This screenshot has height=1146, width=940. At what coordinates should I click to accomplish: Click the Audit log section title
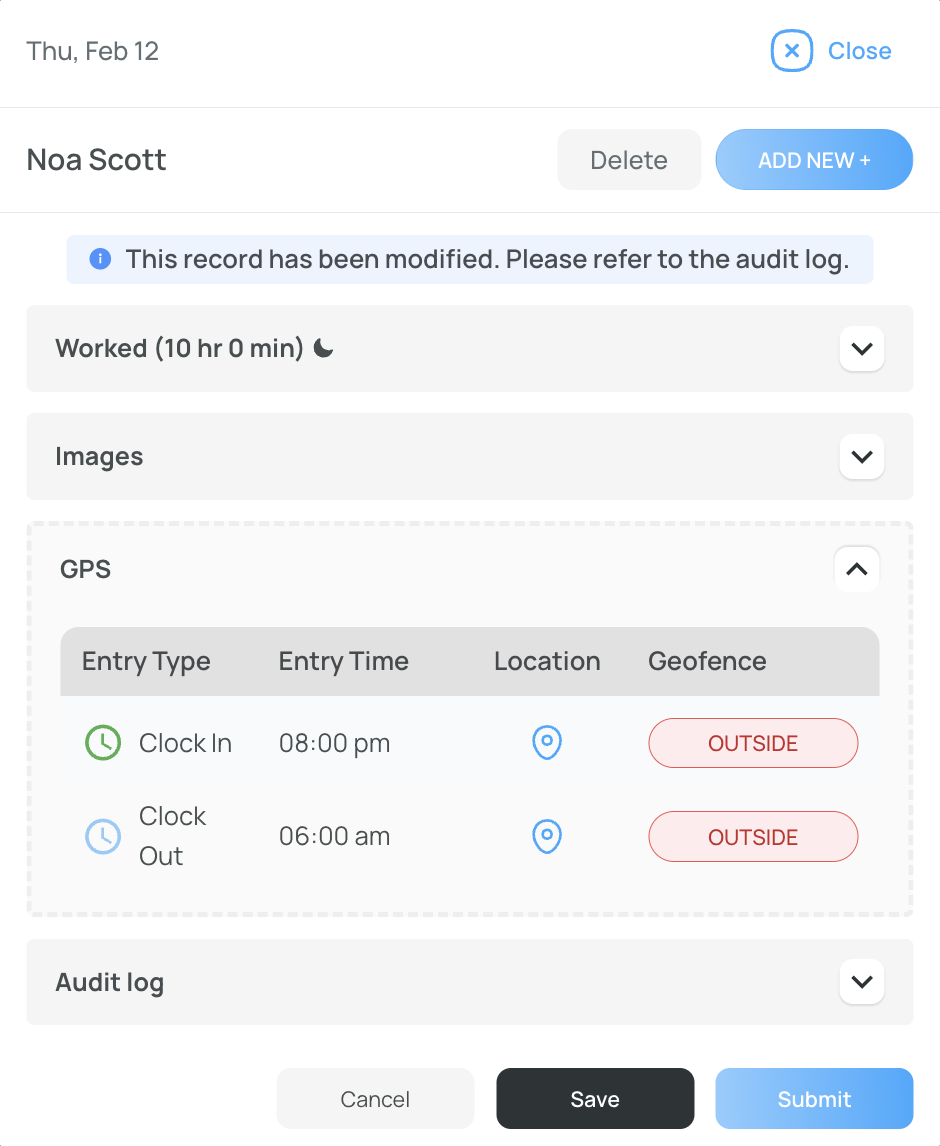click(x=110, y=982)
